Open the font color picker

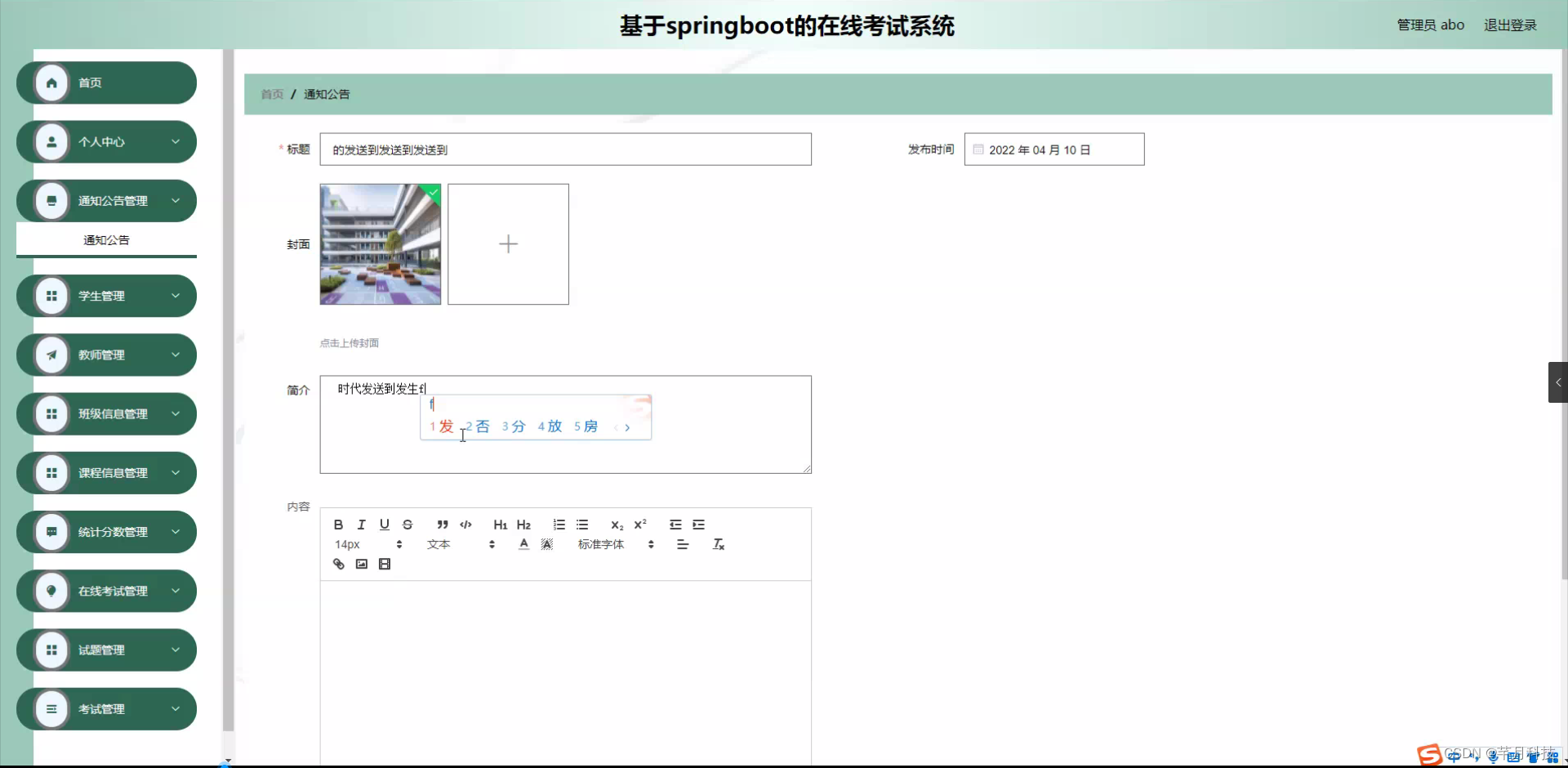point(523,543)
